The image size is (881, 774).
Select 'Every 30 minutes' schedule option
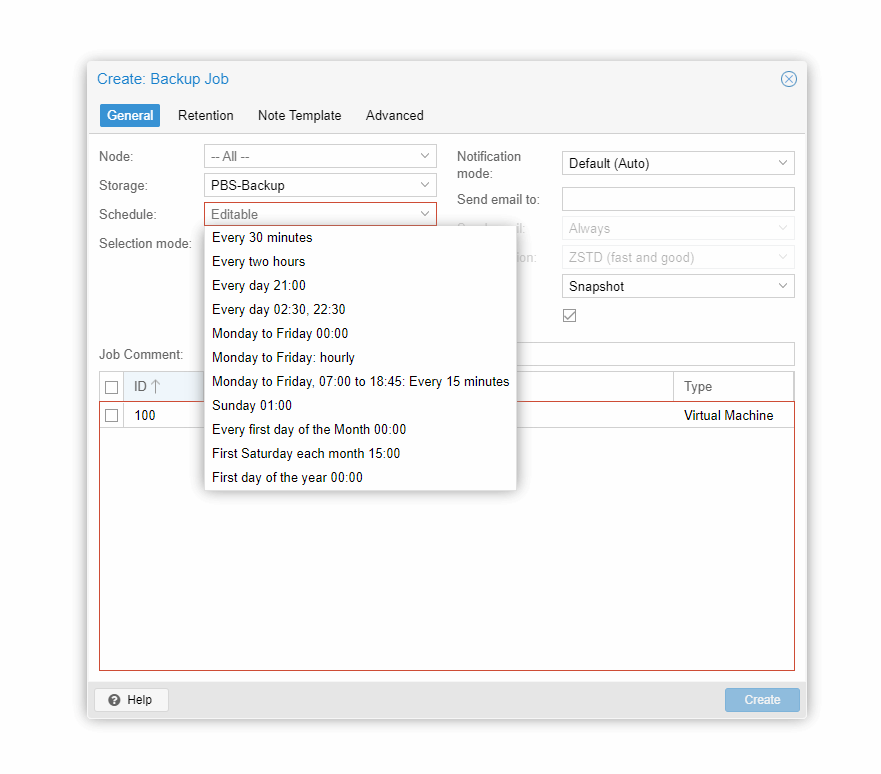(262, 238)
